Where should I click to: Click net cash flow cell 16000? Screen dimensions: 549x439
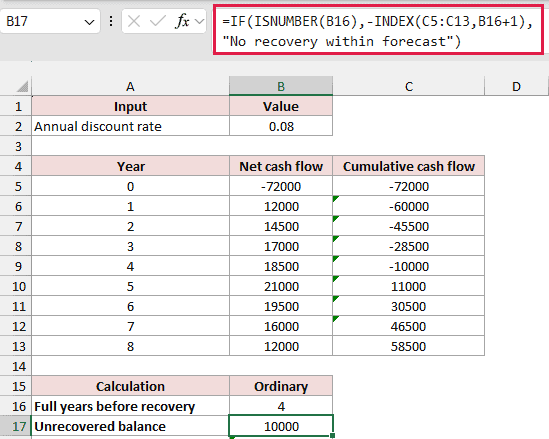[x=281, y=326]
